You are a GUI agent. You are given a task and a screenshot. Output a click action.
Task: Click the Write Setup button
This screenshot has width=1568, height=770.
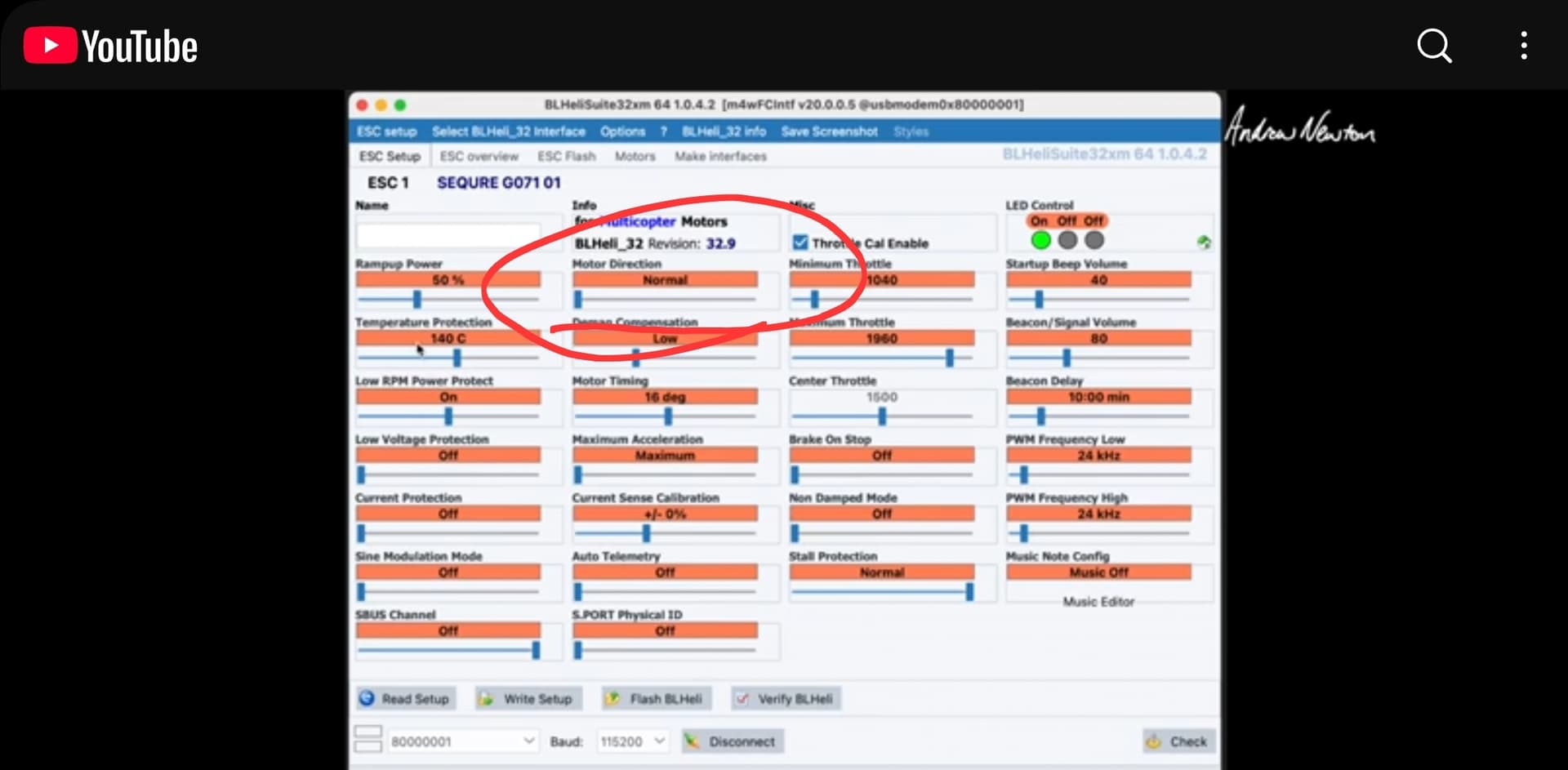(x=529, y=699)
